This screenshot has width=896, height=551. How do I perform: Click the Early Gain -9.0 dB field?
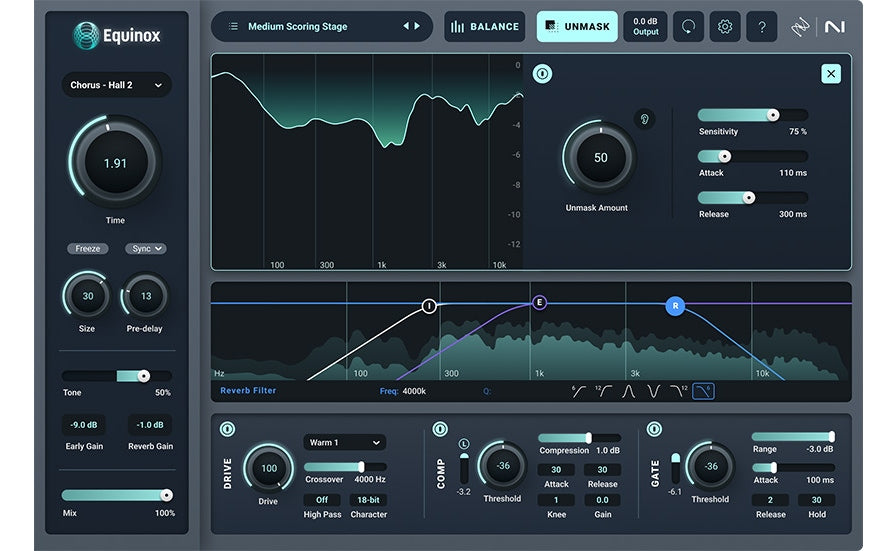[84, 425]
